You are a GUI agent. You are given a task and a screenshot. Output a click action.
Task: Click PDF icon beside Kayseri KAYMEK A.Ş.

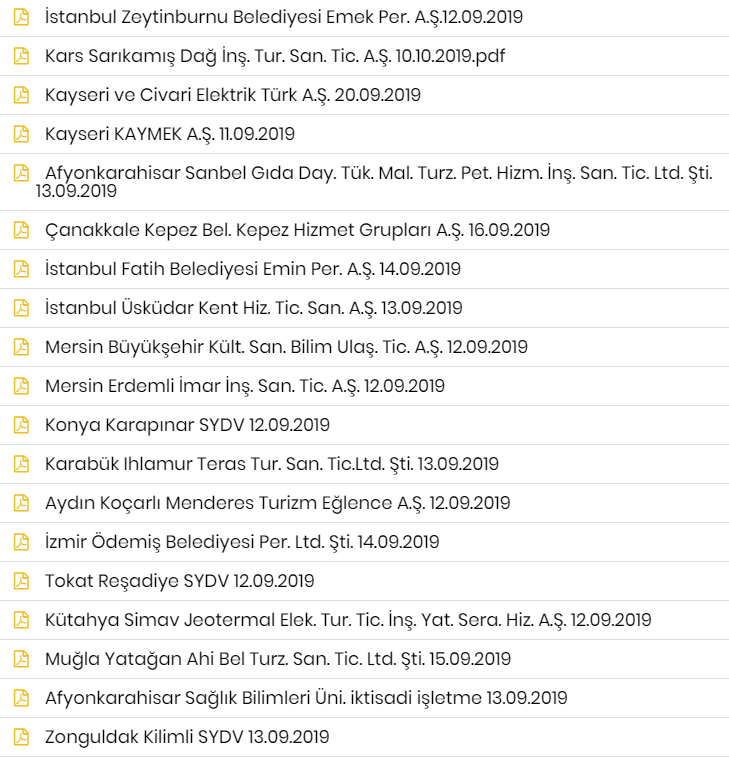pos(21,134)
